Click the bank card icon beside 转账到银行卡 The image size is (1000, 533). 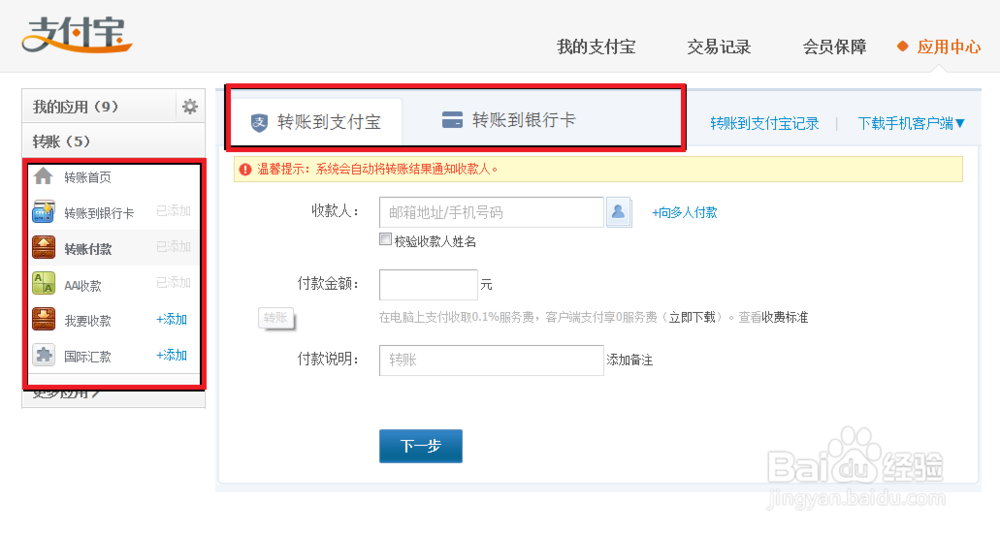[43, 212]
